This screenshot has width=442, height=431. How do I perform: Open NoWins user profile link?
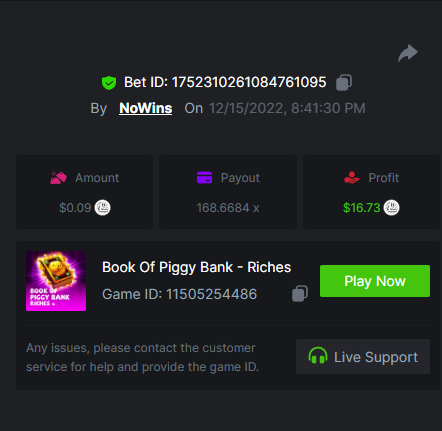(146, 108)
